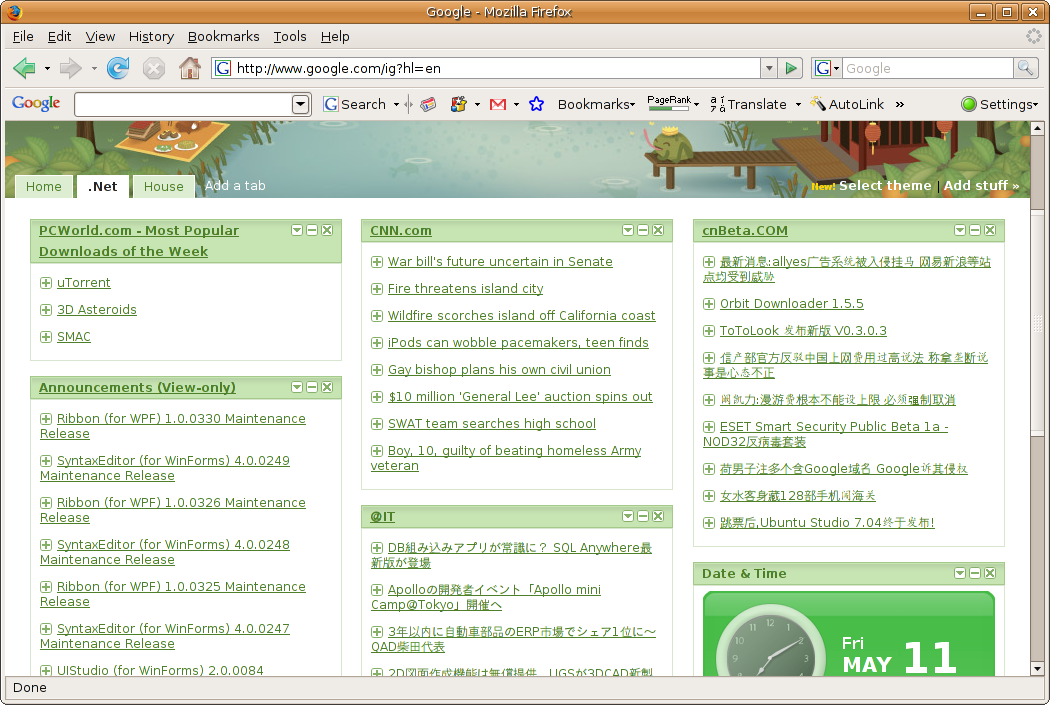Open the View menu
This screenshot has height=705, width=1050.
click(x=100, y=36)
